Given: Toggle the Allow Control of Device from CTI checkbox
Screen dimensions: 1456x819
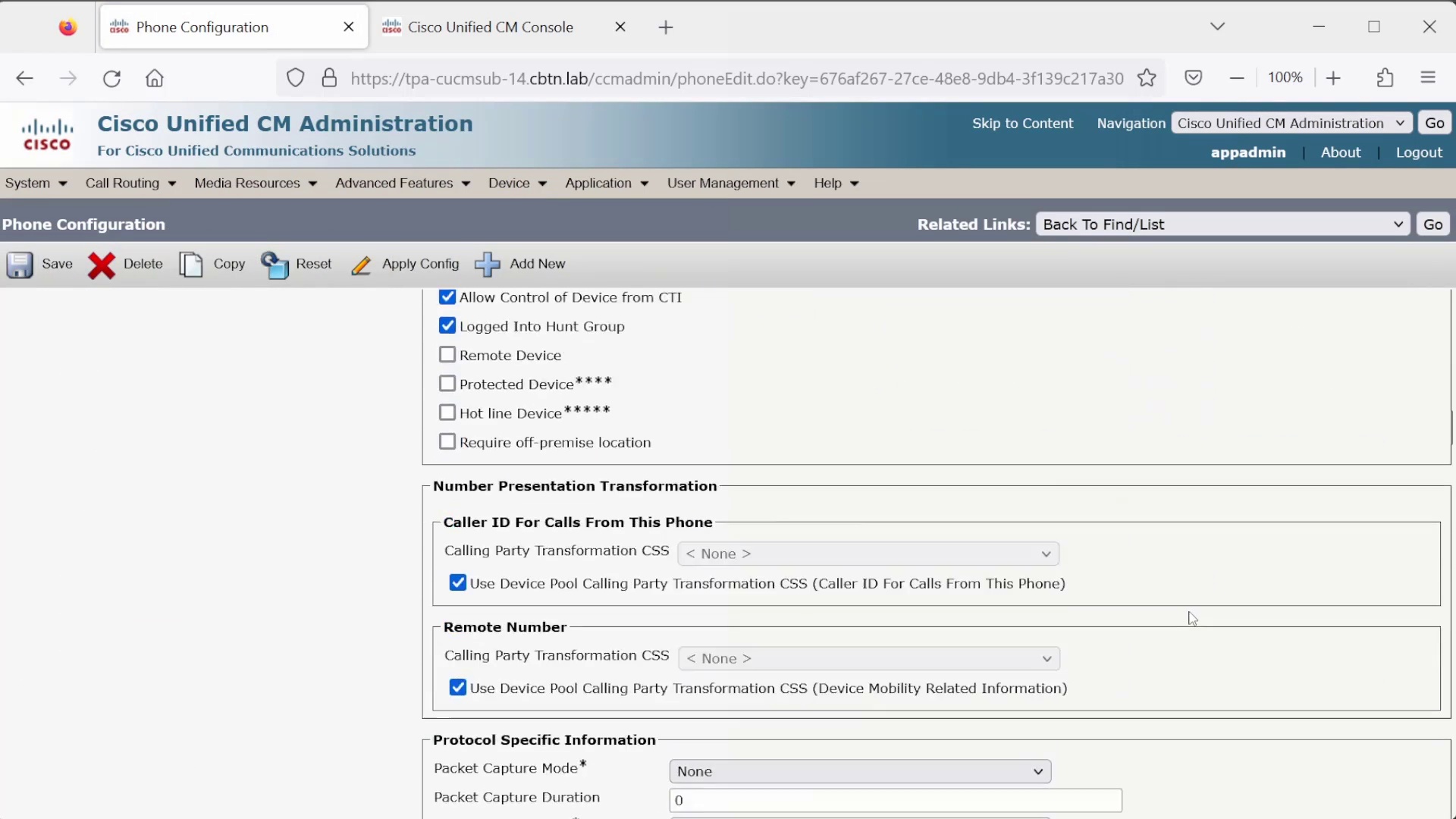Looking at the screenshot, I should click(447, 297).
